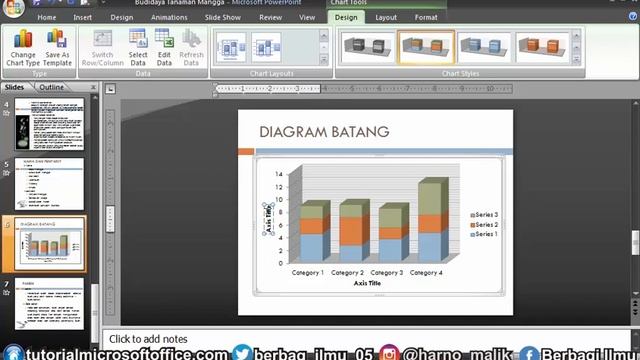This screenshot has width=640, height=360.
Task: Click the Series 3 legend entry
Action: pos(484,215)
